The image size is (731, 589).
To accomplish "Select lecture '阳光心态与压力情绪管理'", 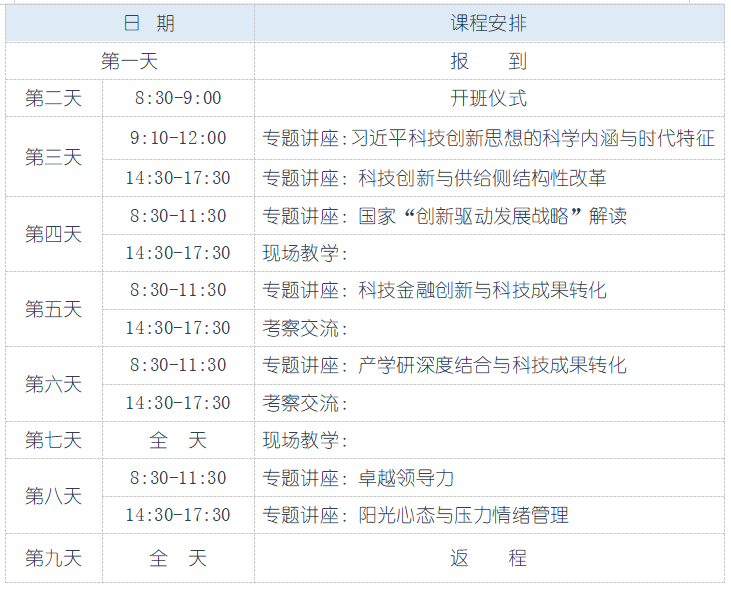I will click(x=463, y=515).
